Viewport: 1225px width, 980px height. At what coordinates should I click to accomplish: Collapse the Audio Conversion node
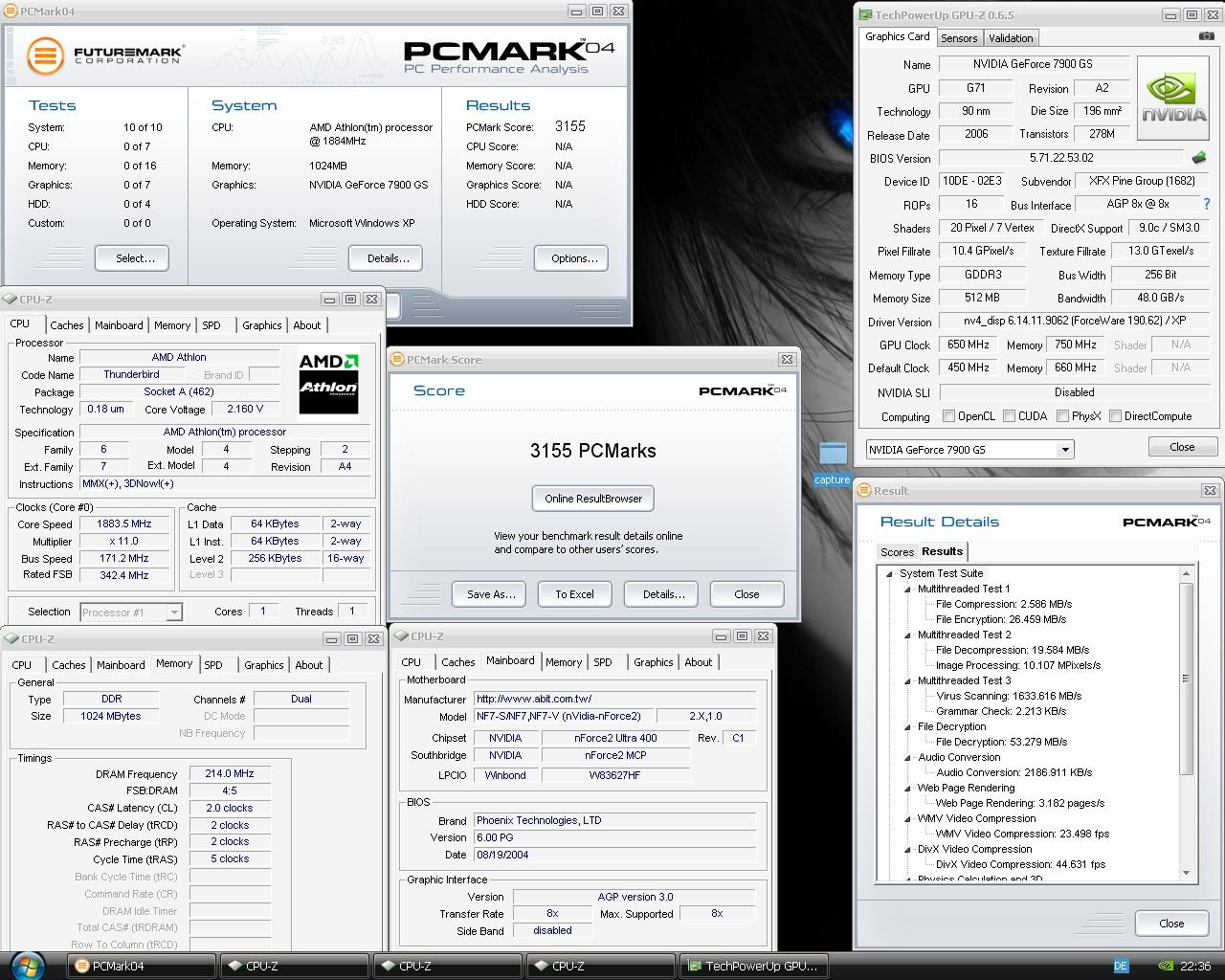click(908, 757)
